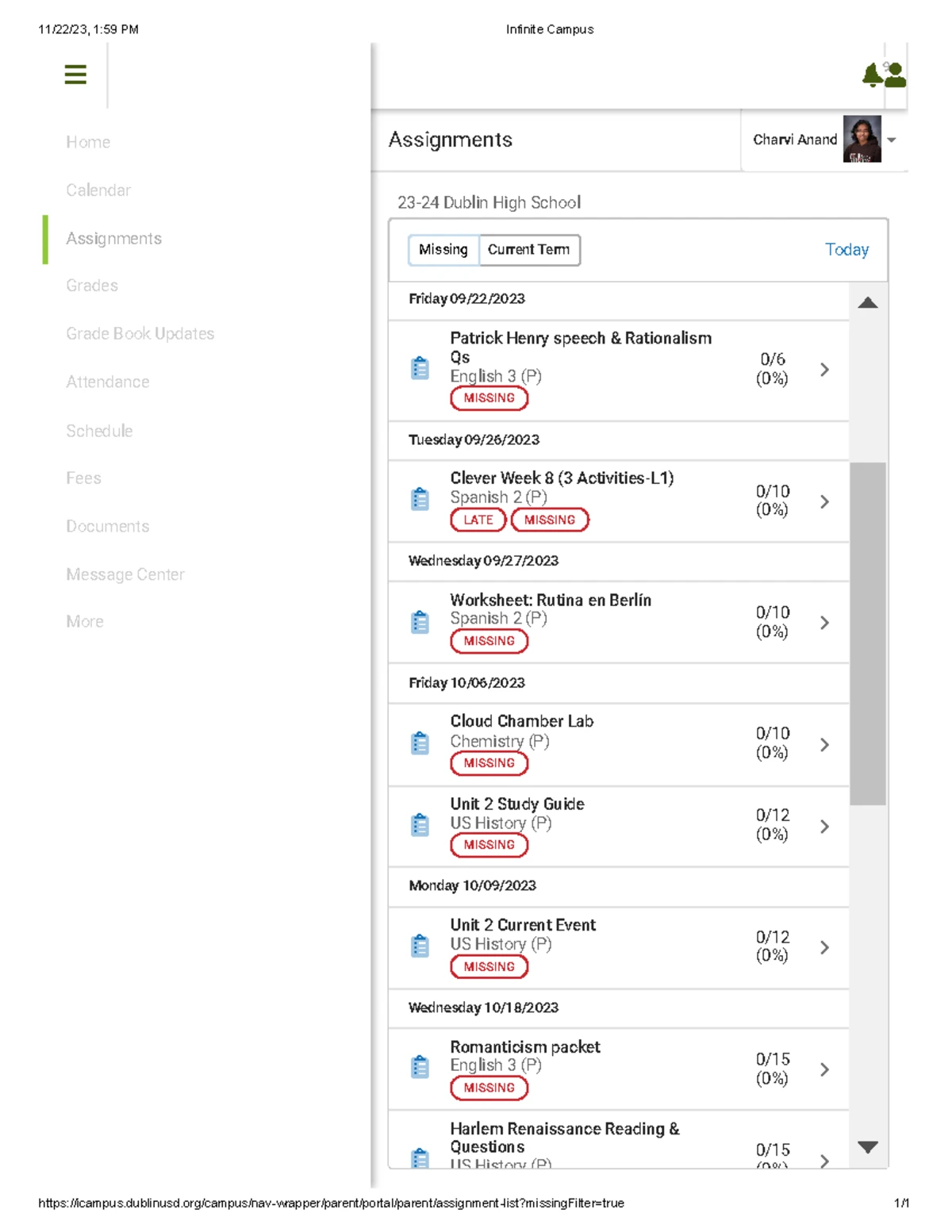Expand the Clever Week 8 assignment chevron
This screenshot has width=952, height=1232.
tap(825, 501)
